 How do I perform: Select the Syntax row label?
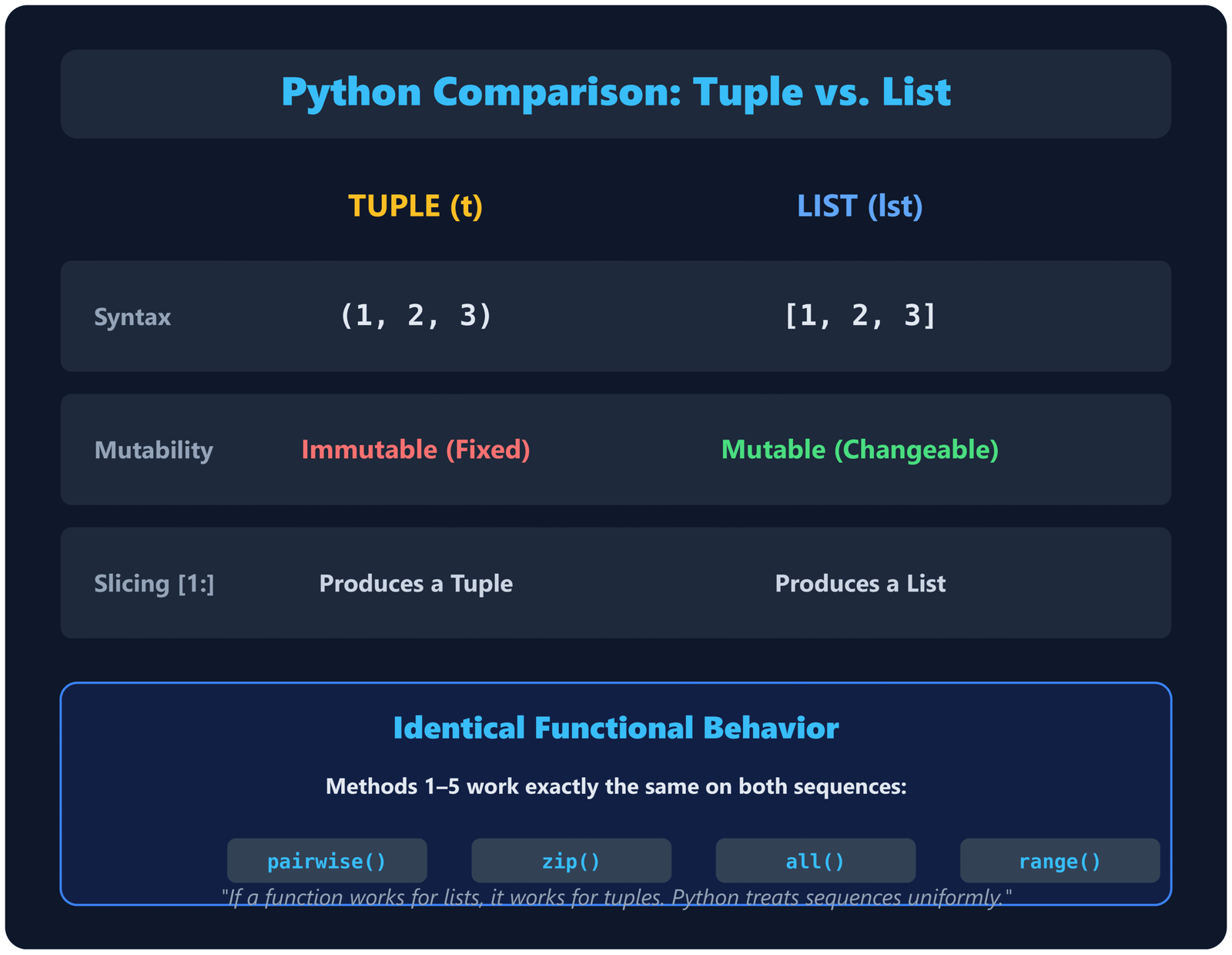[x=132, y=317]
